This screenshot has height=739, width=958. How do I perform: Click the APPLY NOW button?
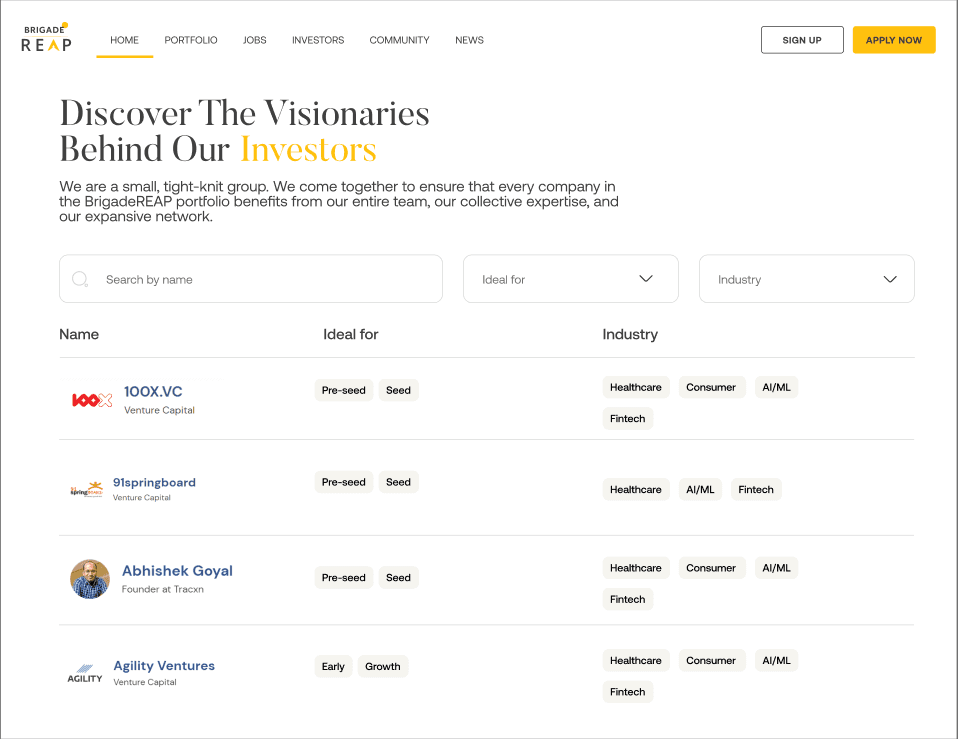coord(894,40)
